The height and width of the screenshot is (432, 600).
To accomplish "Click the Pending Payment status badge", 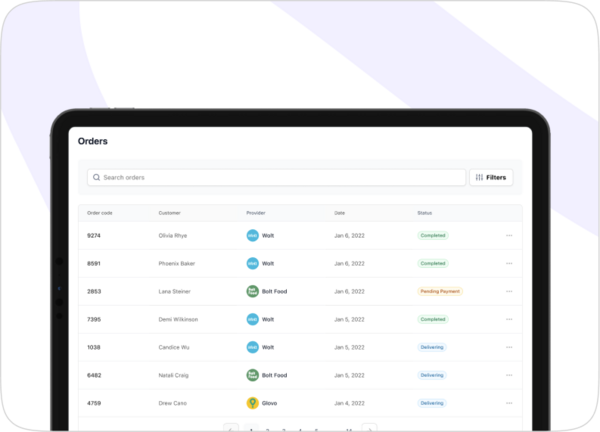I will (x=440, y=291).
